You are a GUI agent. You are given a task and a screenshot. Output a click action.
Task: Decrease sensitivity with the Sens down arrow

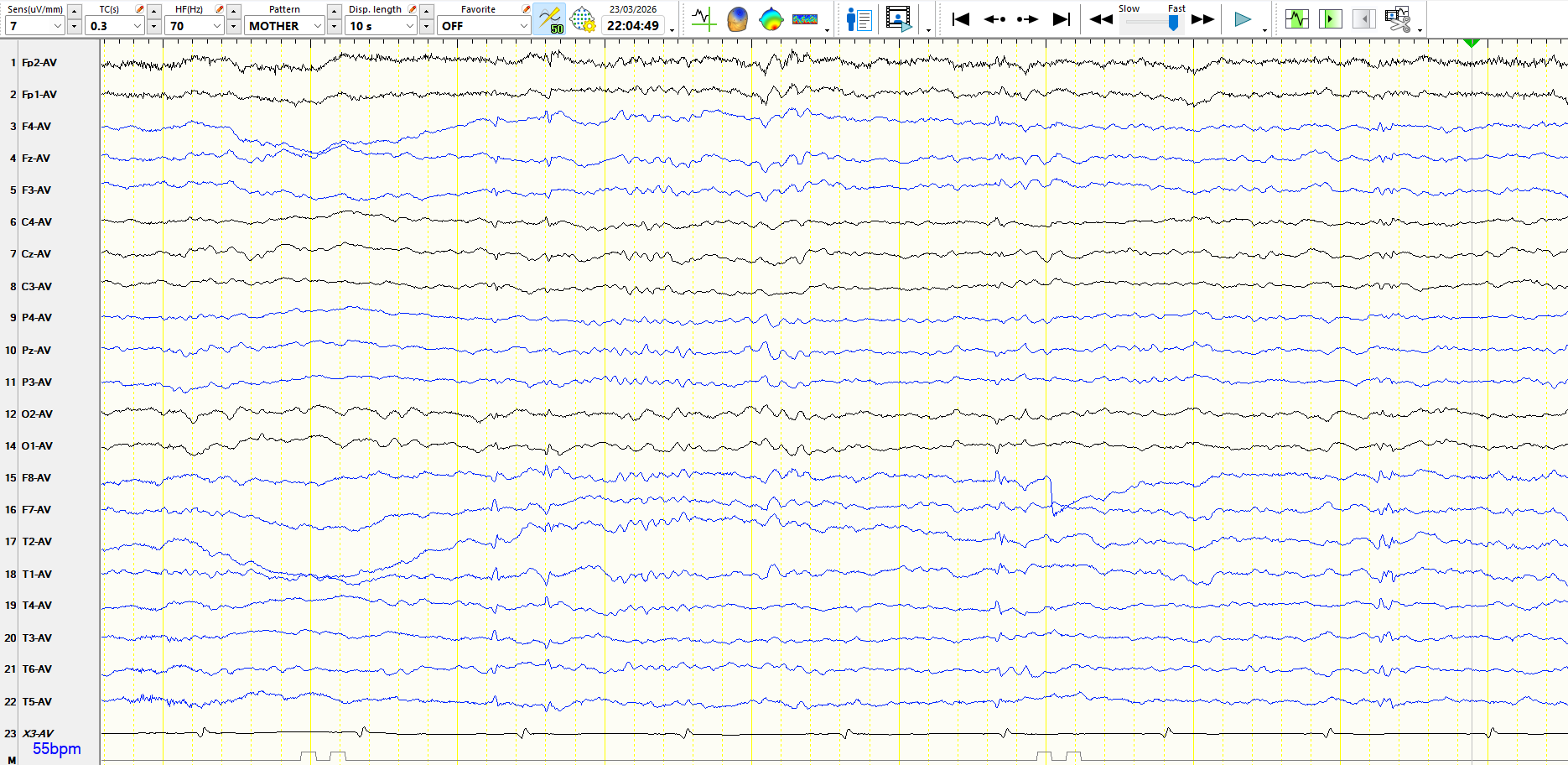(74, 26)
